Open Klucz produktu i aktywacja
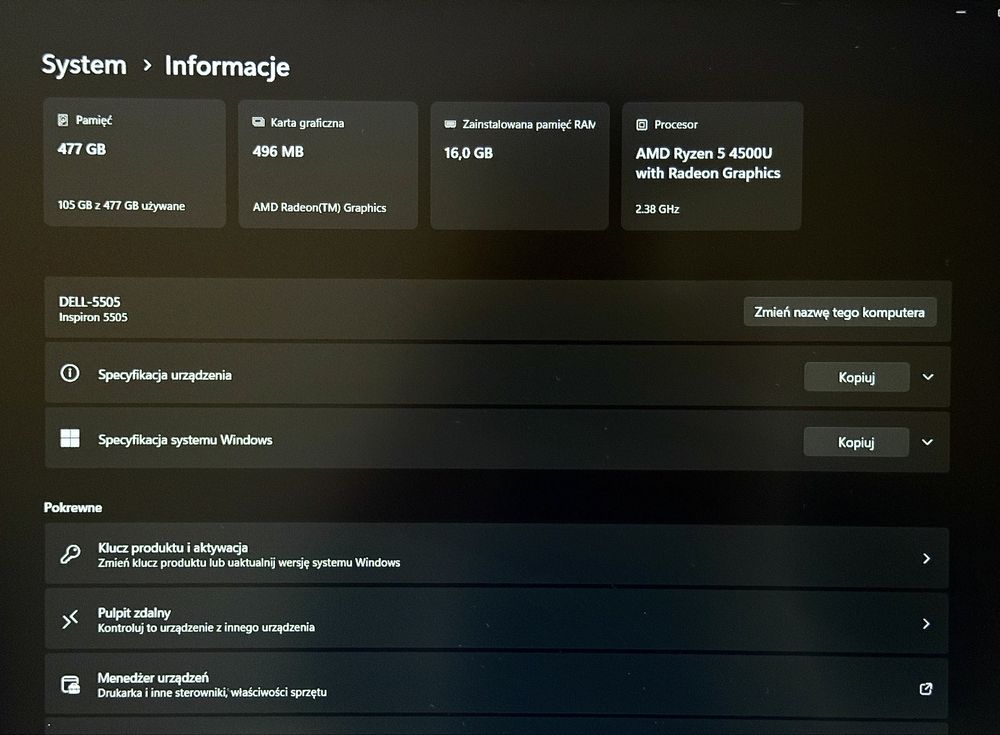 tap(496, 556)
